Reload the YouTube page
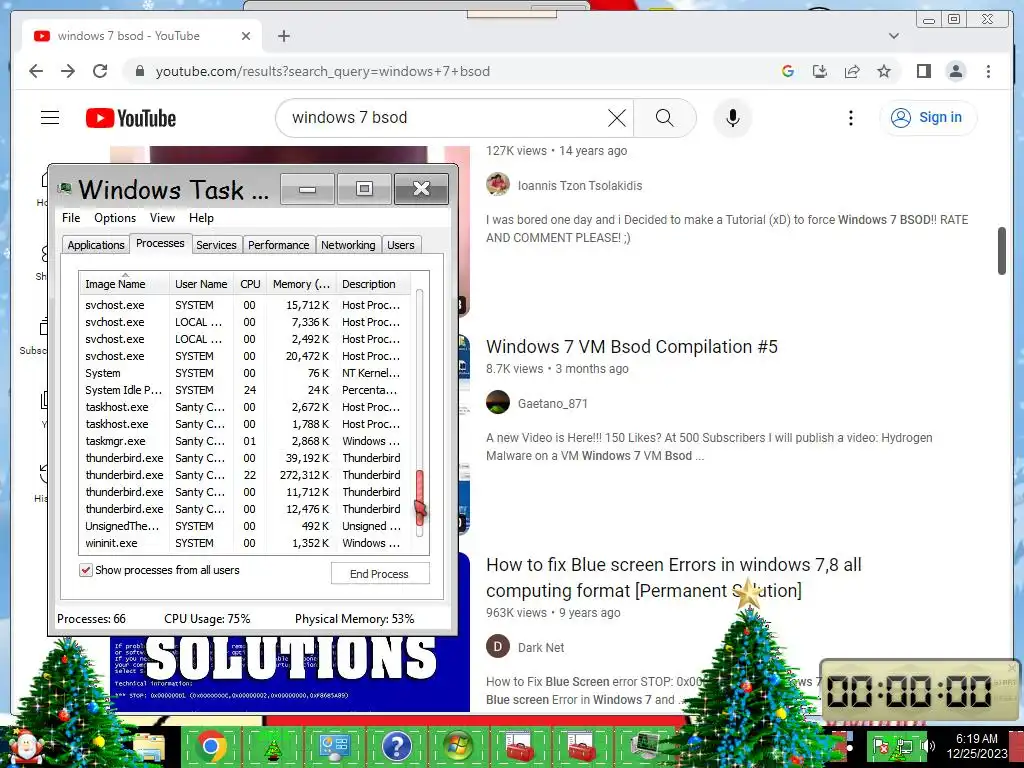The height and width of the screenshot is (768, 1024). tap(100, 71)
